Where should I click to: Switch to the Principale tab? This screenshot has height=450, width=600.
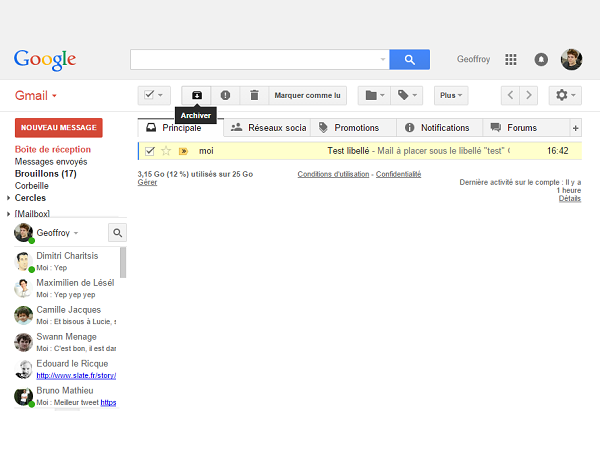click(x=181, y=127)
